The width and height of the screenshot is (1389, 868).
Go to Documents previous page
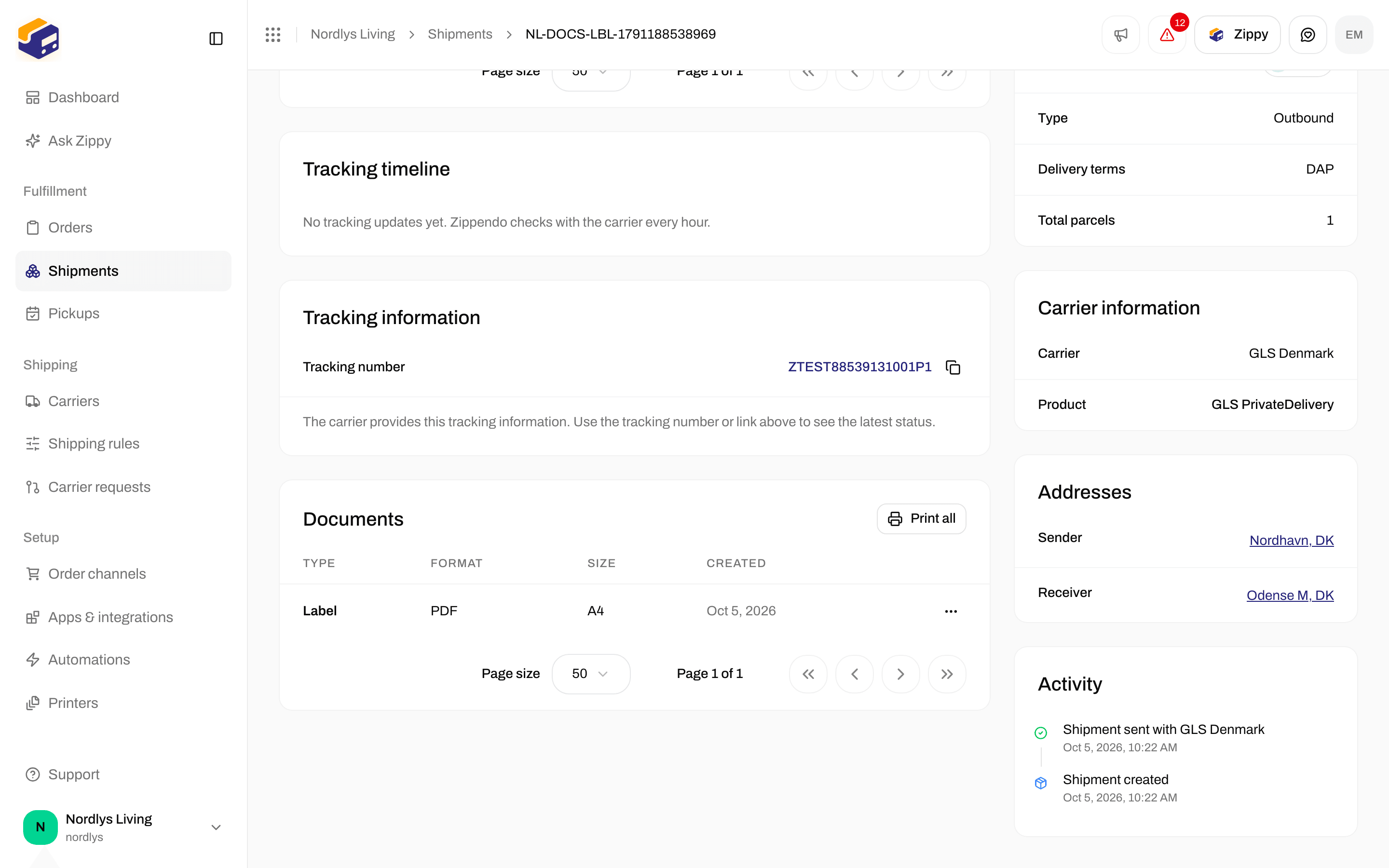click(x=855, y=674)
